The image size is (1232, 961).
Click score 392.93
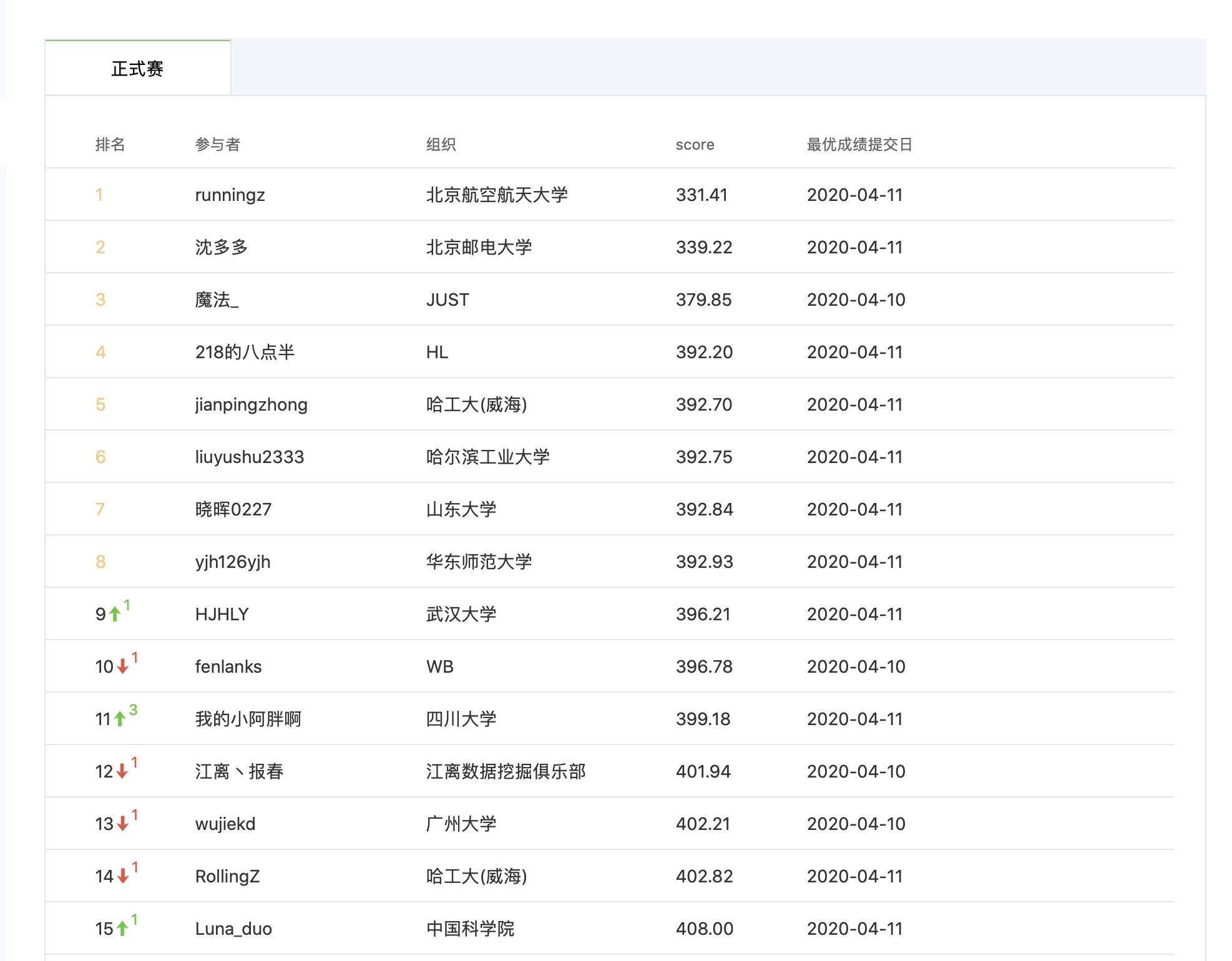click(704, 562)
